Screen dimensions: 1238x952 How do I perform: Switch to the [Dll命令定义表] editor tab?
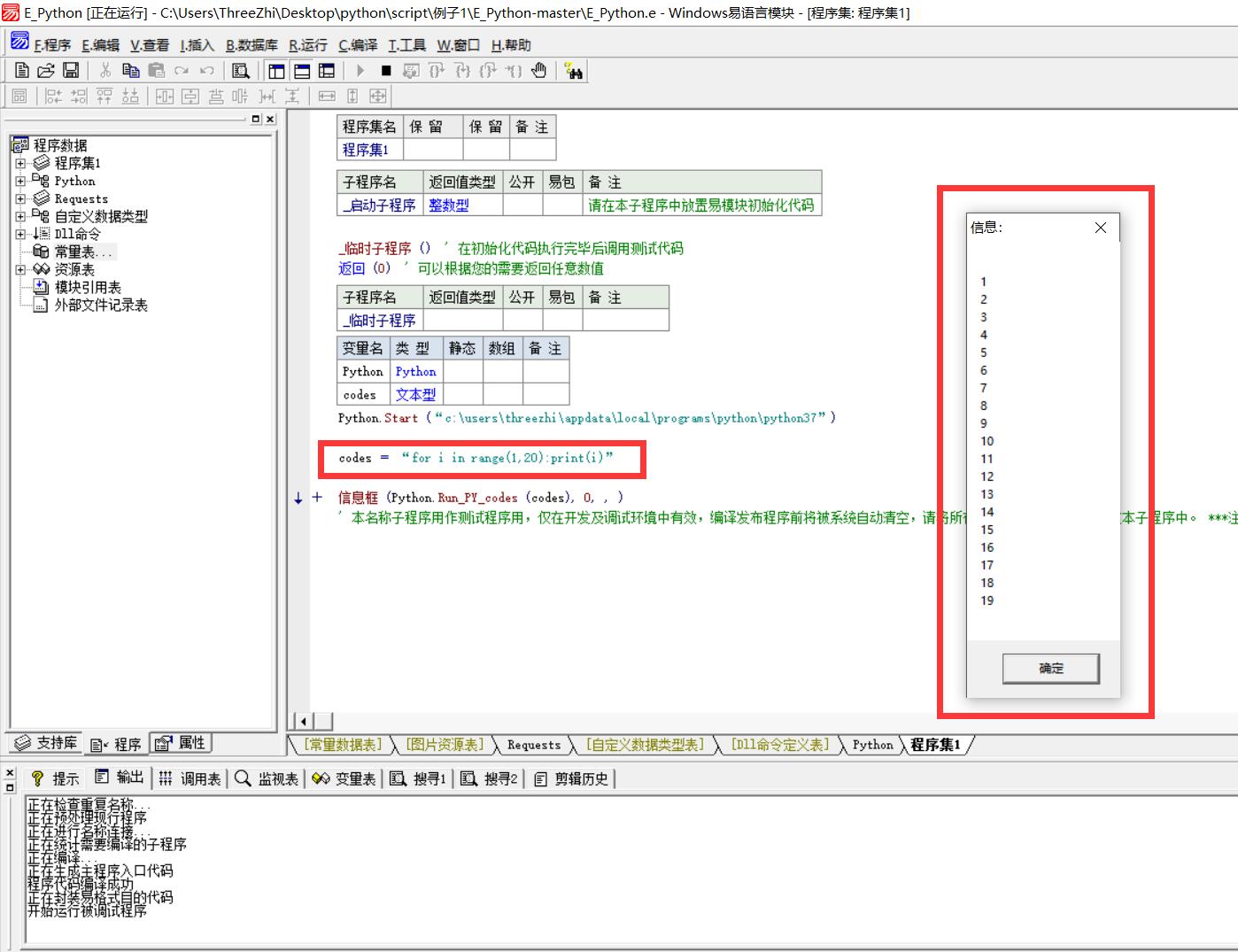tap(779, 745)
